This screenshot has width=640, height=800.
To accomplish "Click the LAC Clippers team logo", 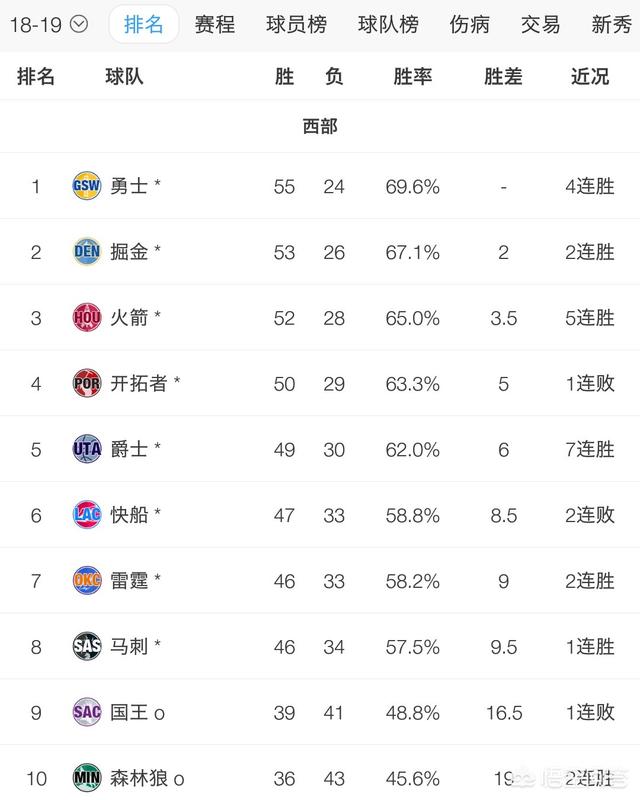I will 87,514.
